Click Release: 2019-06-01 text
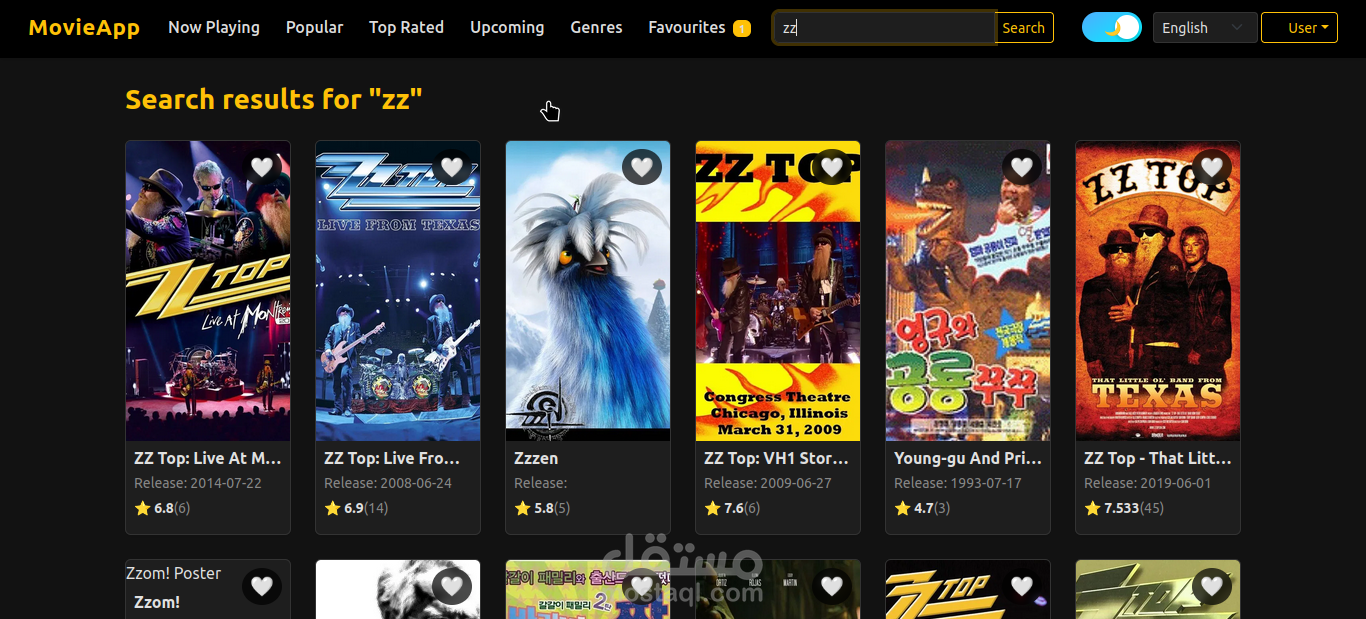The image size is (1366, 619). pos(1148,483)
